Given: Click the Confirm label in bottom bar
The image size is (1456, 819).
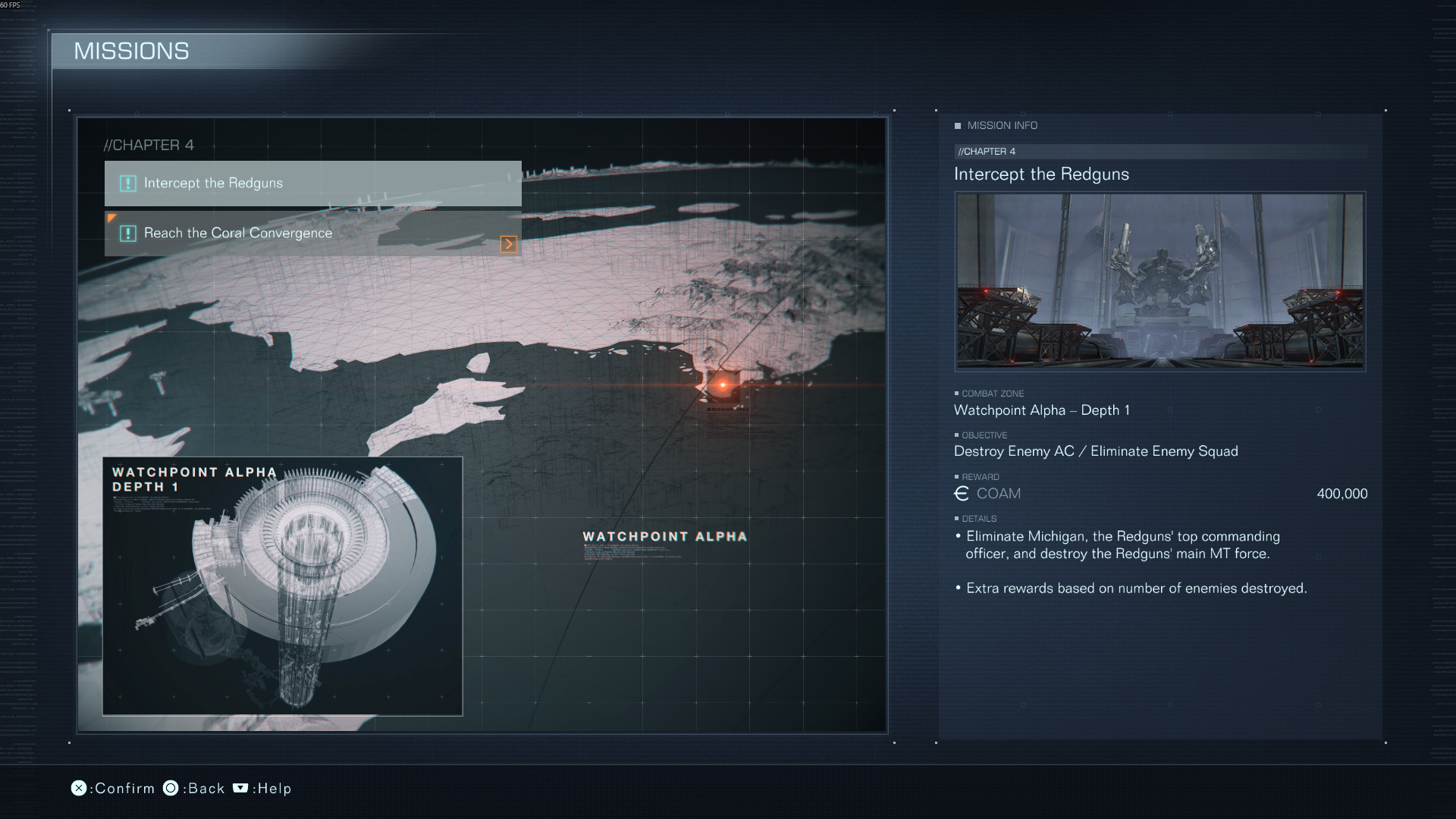Looking at the screenshot, I should 124,789.
